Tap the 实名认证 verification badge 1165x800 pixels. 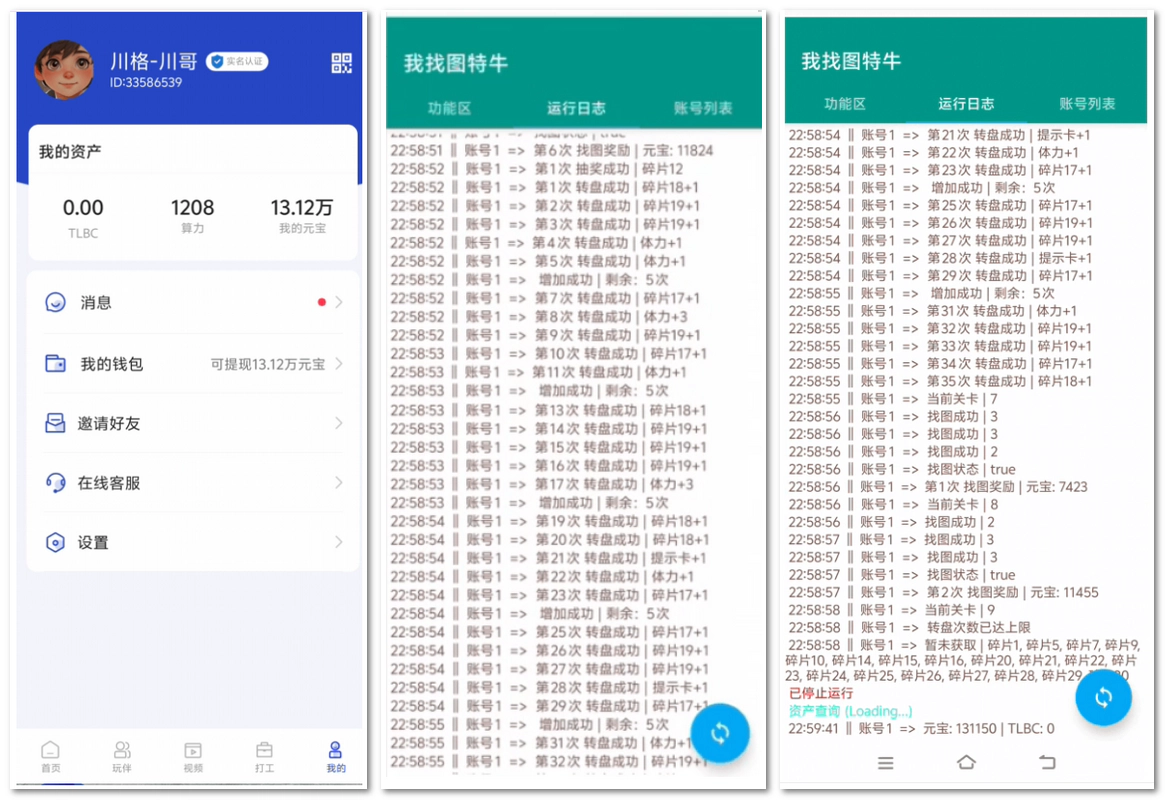click(237, 62)
